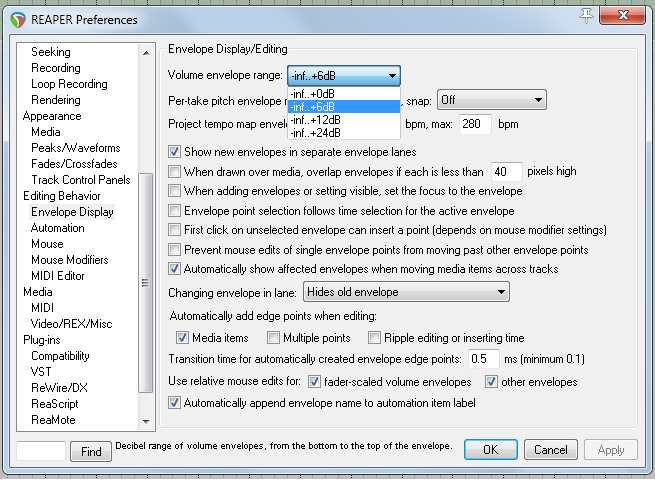Select Editing Behavior category
This screenshot has height=483, width=655.
(x=62, y=196)
